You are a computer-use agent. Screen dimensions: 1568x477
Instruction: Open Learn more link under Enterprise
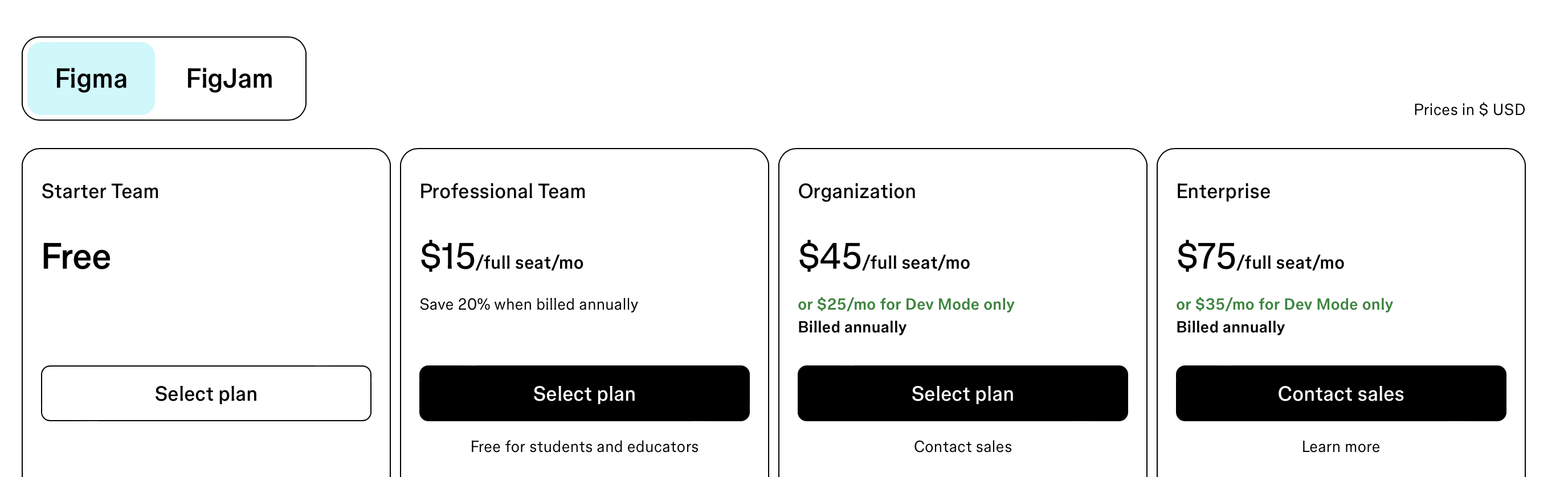[x=1340, y=447]
